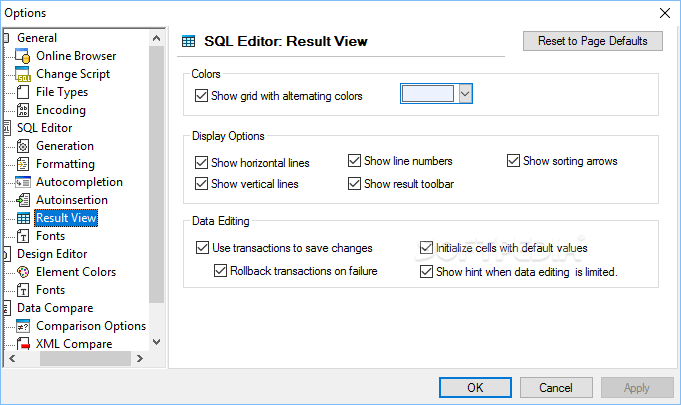
Task: Click tree horizontal scroll left arrow
Action: 12,359
